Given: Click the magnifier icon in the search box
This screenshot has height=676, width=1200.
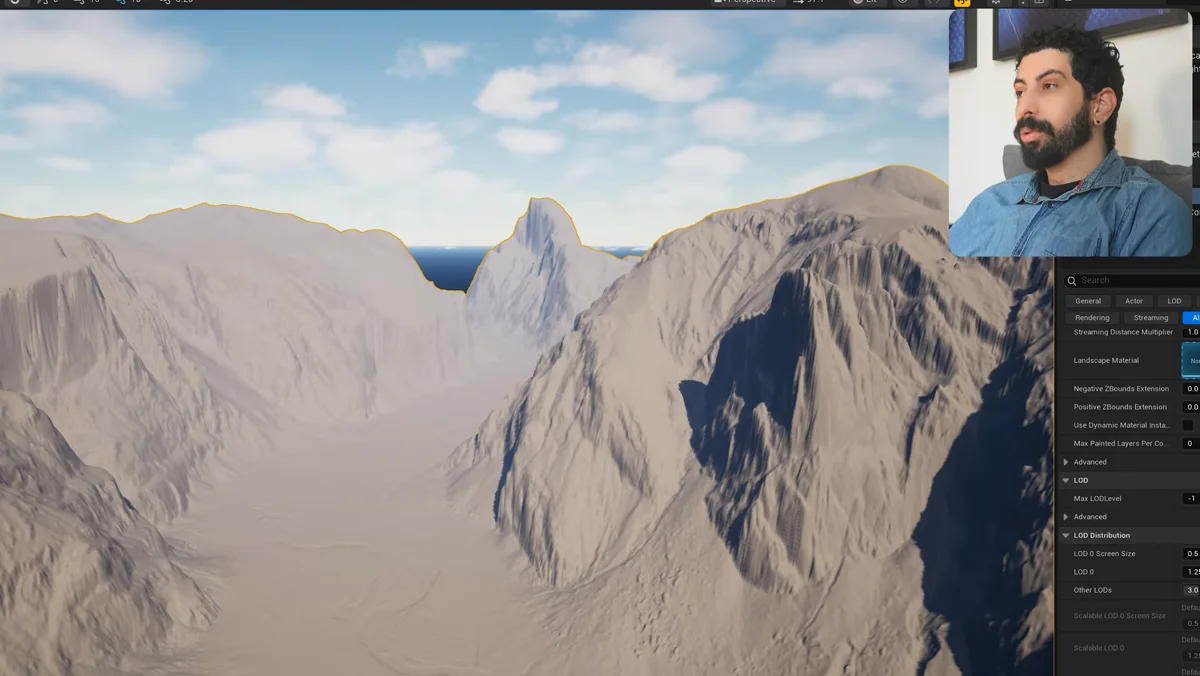Looking at the screenshot, I should click(1071, 281).
